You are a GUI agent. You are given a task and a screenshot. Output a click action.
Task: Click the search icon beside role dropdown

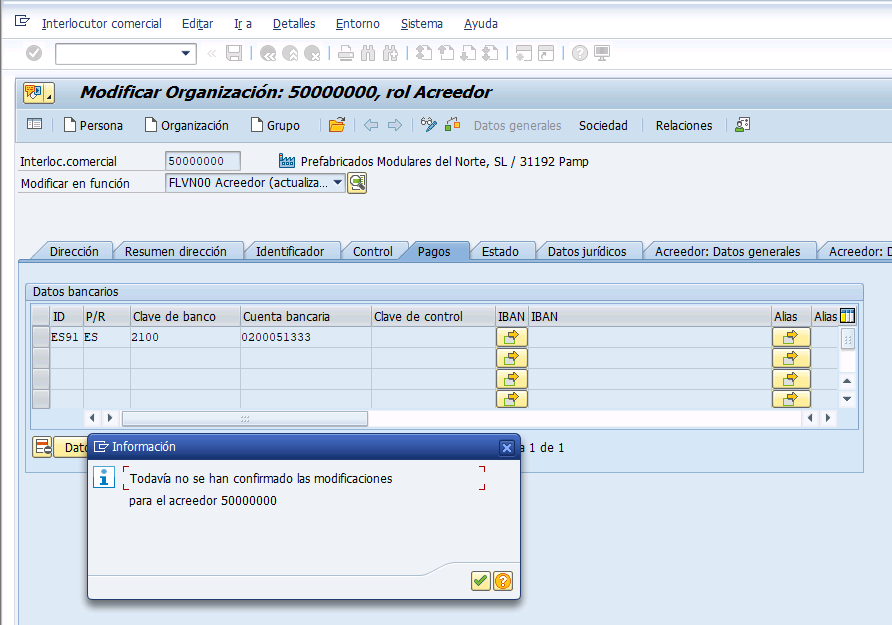pyautogui.click(x=357, y=183)
